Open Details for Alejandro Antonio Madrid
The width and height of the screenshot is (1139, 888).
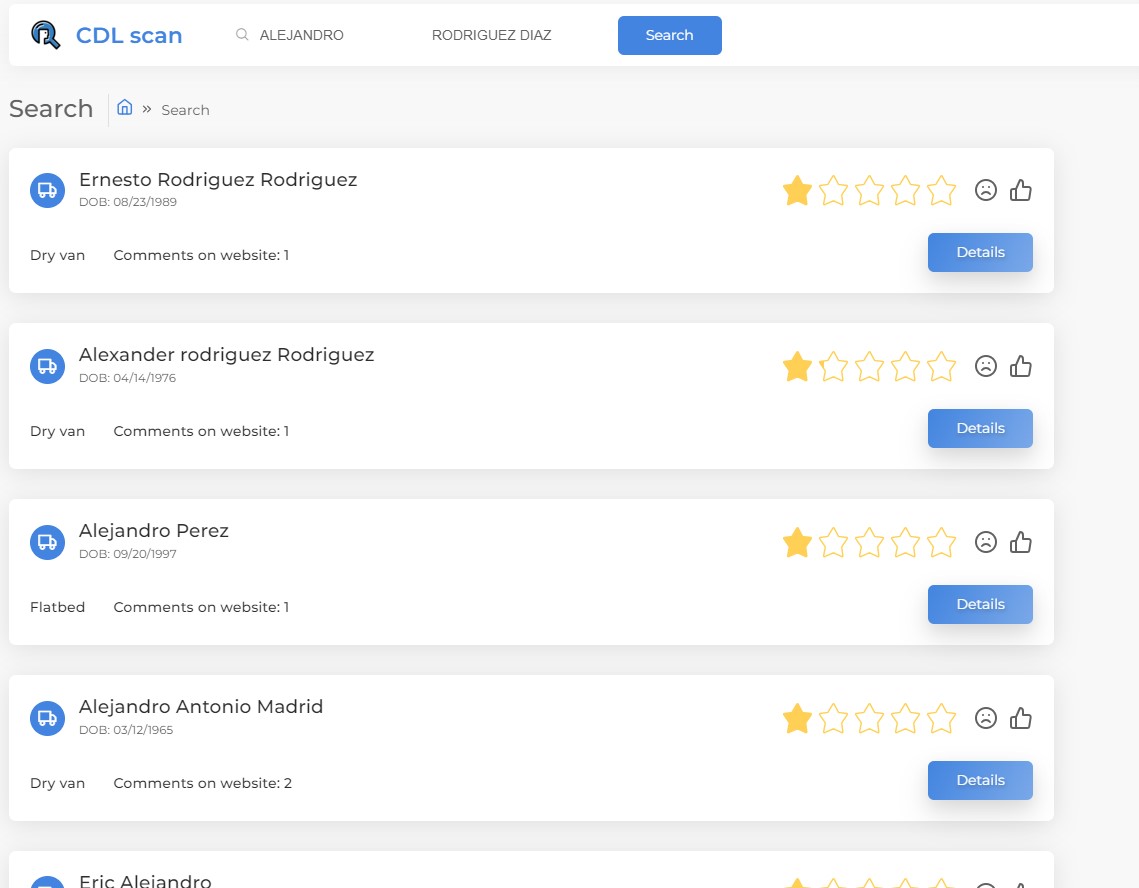pyautogui.click(x=980, y=780)
